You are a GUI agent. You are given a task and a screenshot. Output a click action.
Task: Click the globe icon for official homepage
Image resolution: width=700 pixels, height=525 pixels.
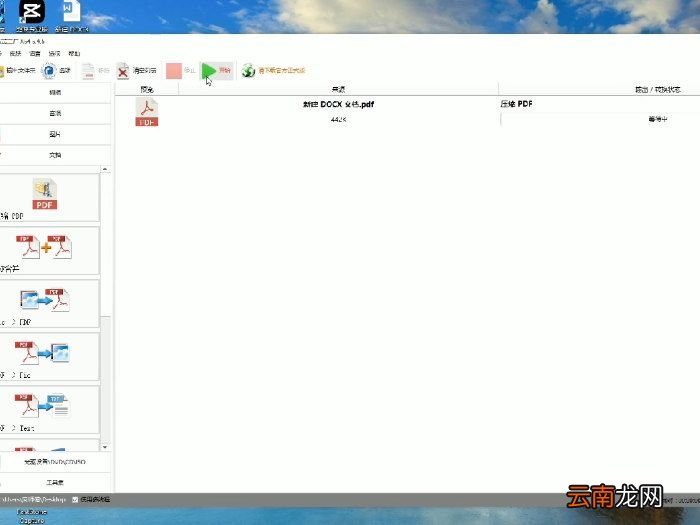[248, 71]
